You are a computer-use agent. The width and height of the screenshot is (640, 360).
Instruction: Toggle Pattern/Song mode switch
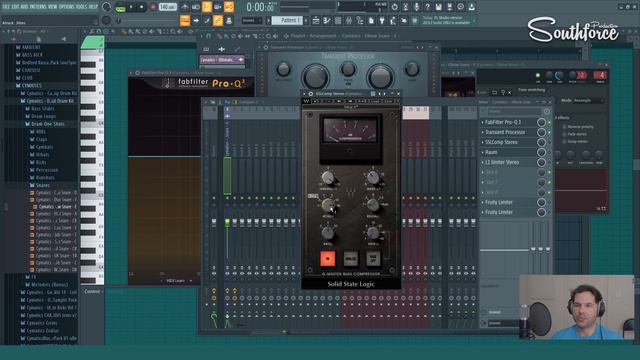120,7
